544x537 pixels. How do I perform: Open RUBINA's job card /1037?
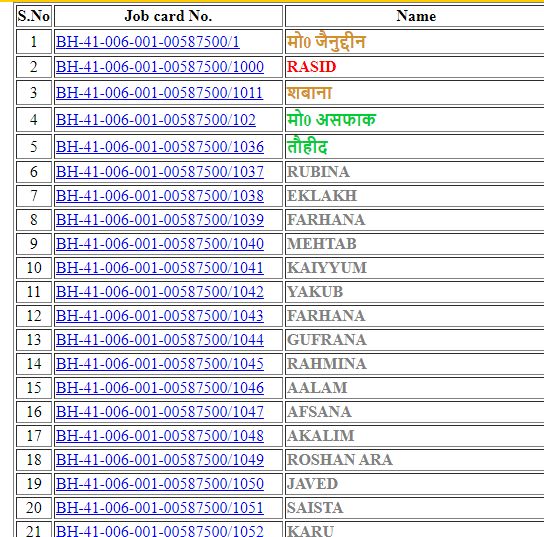(x=160, y=172)
